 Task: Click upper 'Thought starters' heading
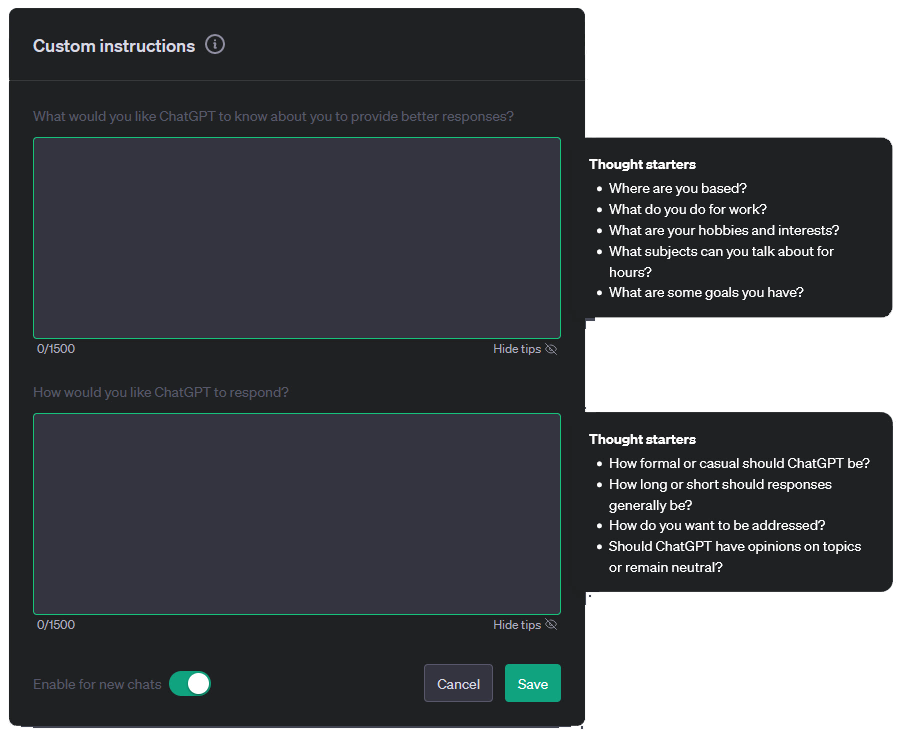pos(642,164)
